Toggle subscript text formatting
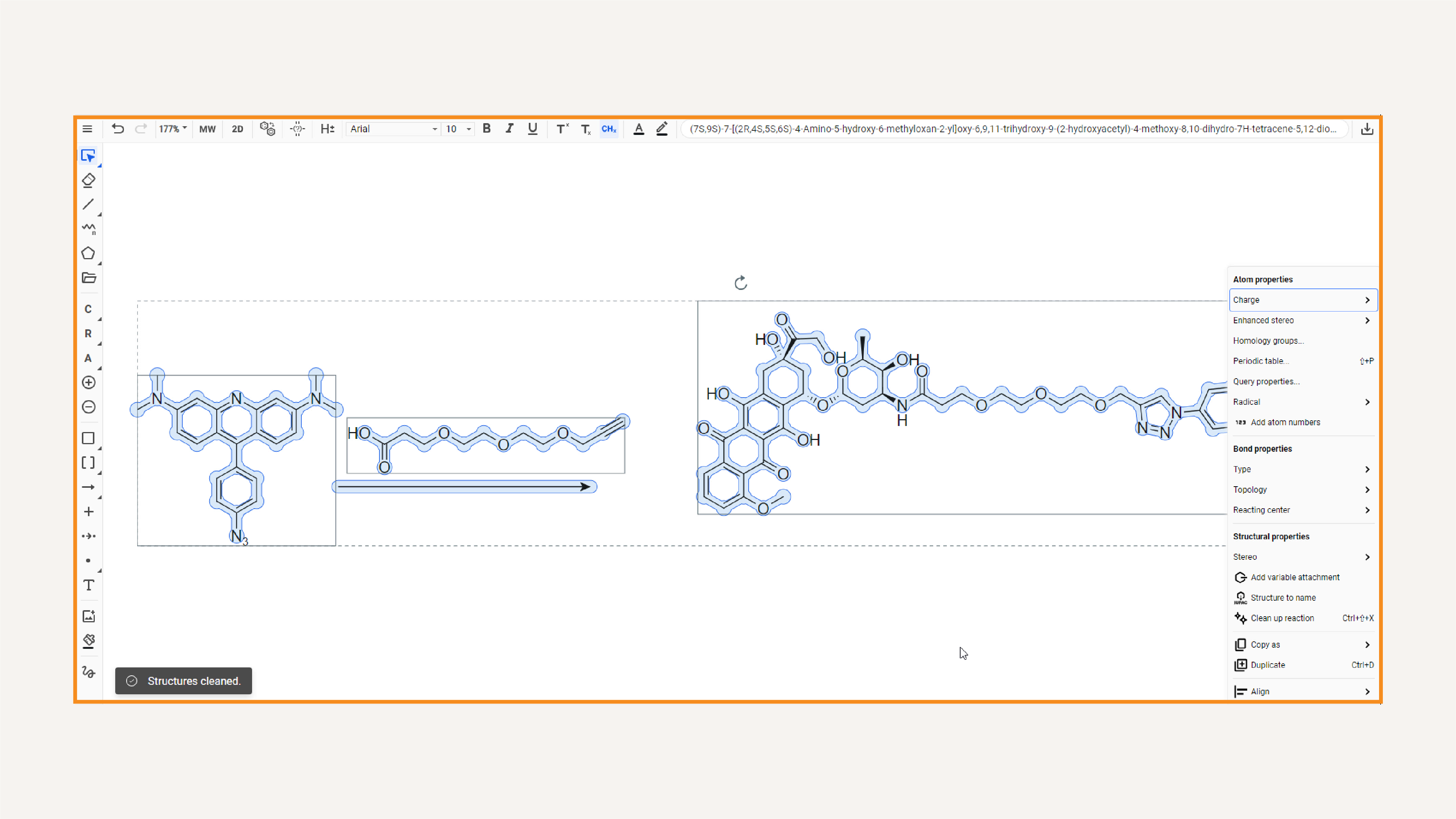Image resolution: width=1456 pixels, height=819 pixels. pos(586,130)
